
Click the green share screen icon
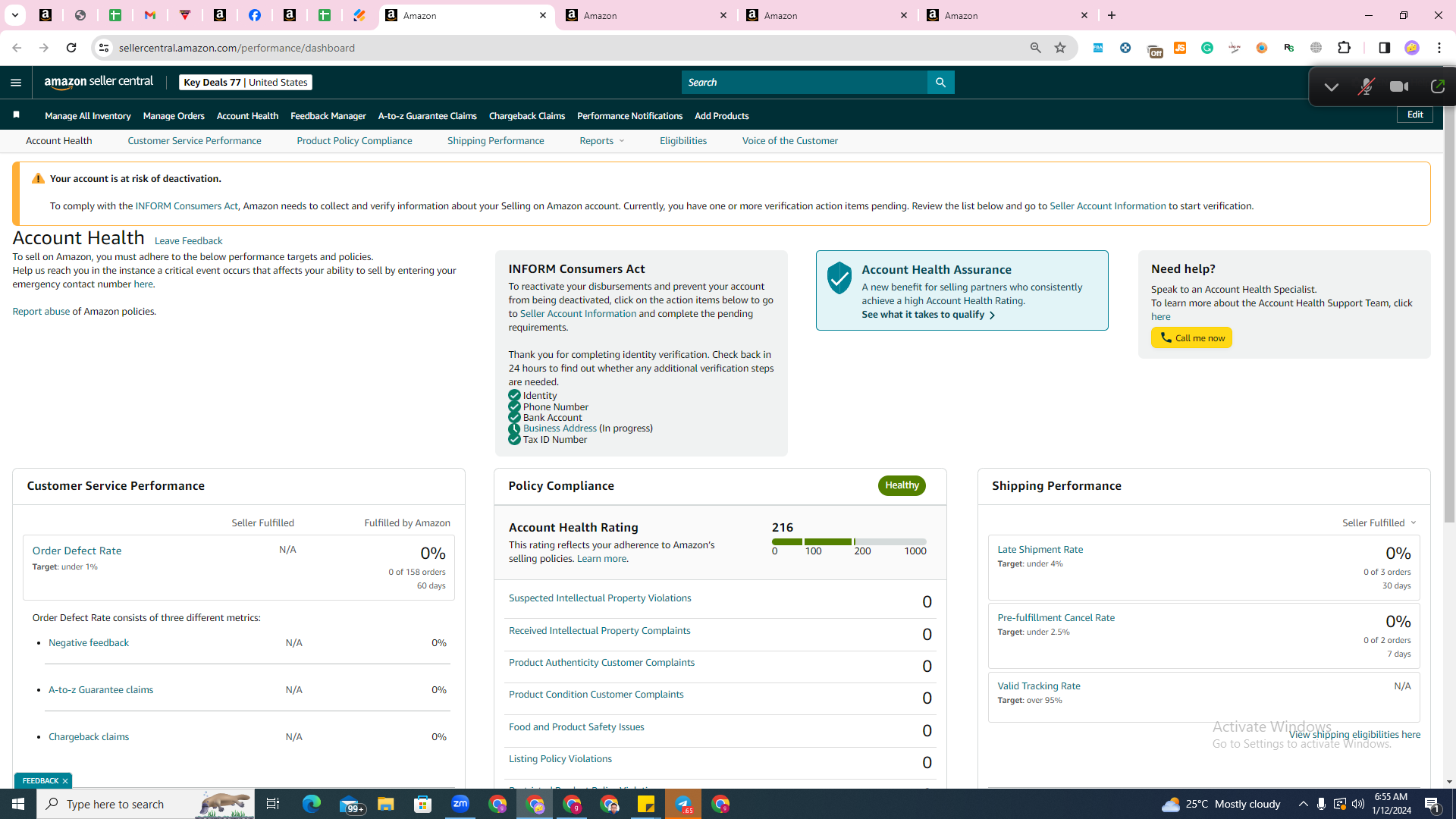pos(1437,87)
